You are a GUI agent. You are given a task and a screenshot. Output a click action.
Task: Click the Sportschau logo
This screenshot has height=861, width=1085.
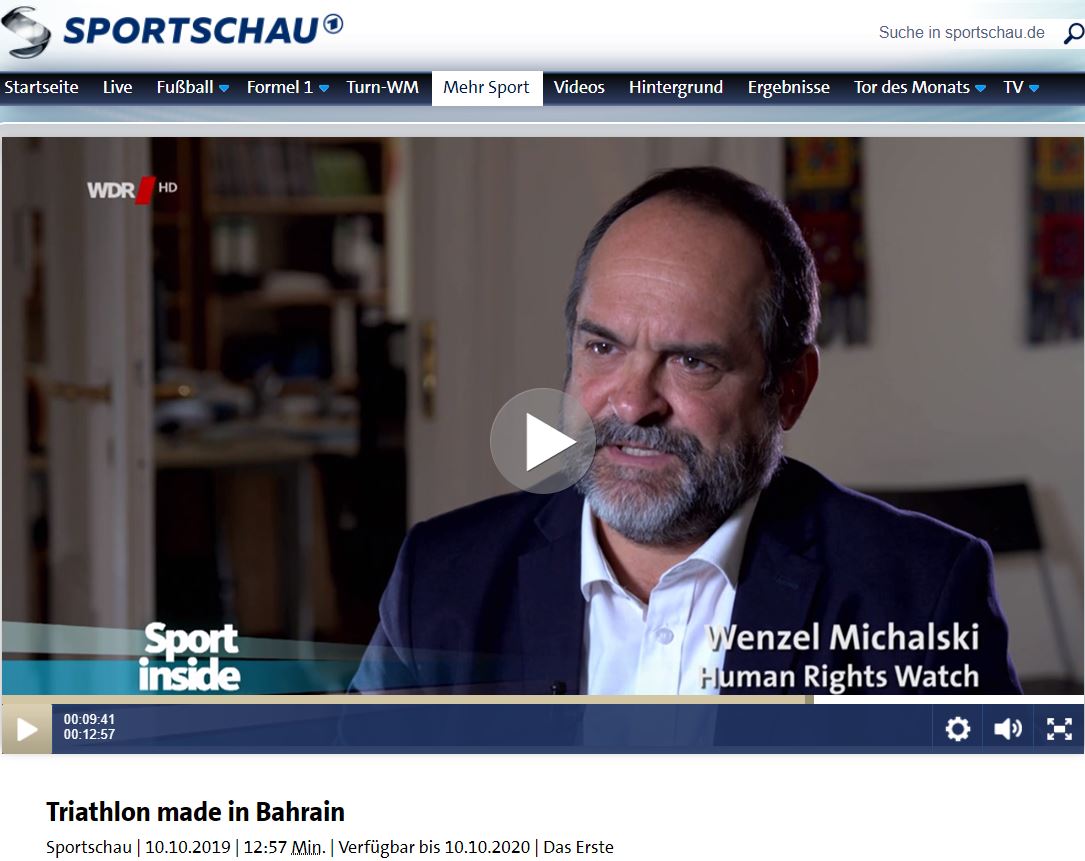[172, 31]
